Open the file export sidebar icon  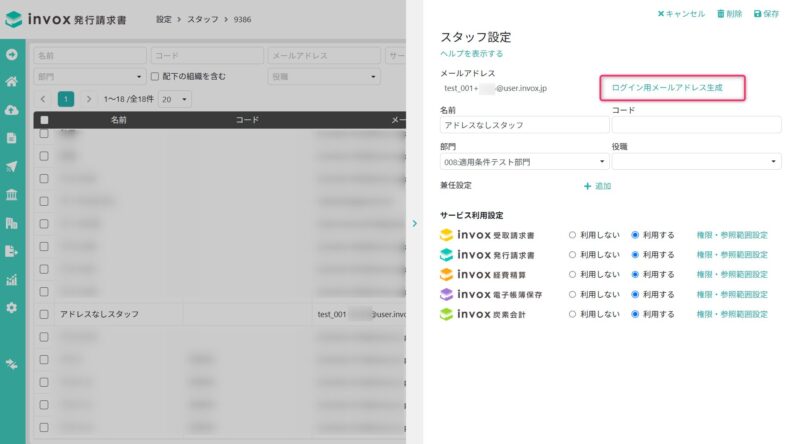click(12, 251)
